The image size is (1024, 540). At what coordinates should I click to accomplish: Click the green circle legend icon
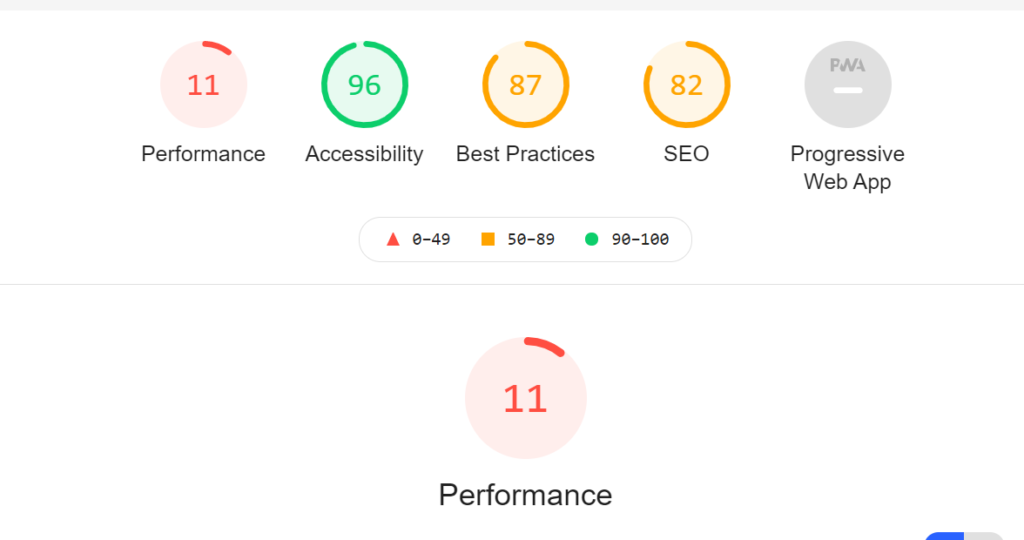[592, 240]
